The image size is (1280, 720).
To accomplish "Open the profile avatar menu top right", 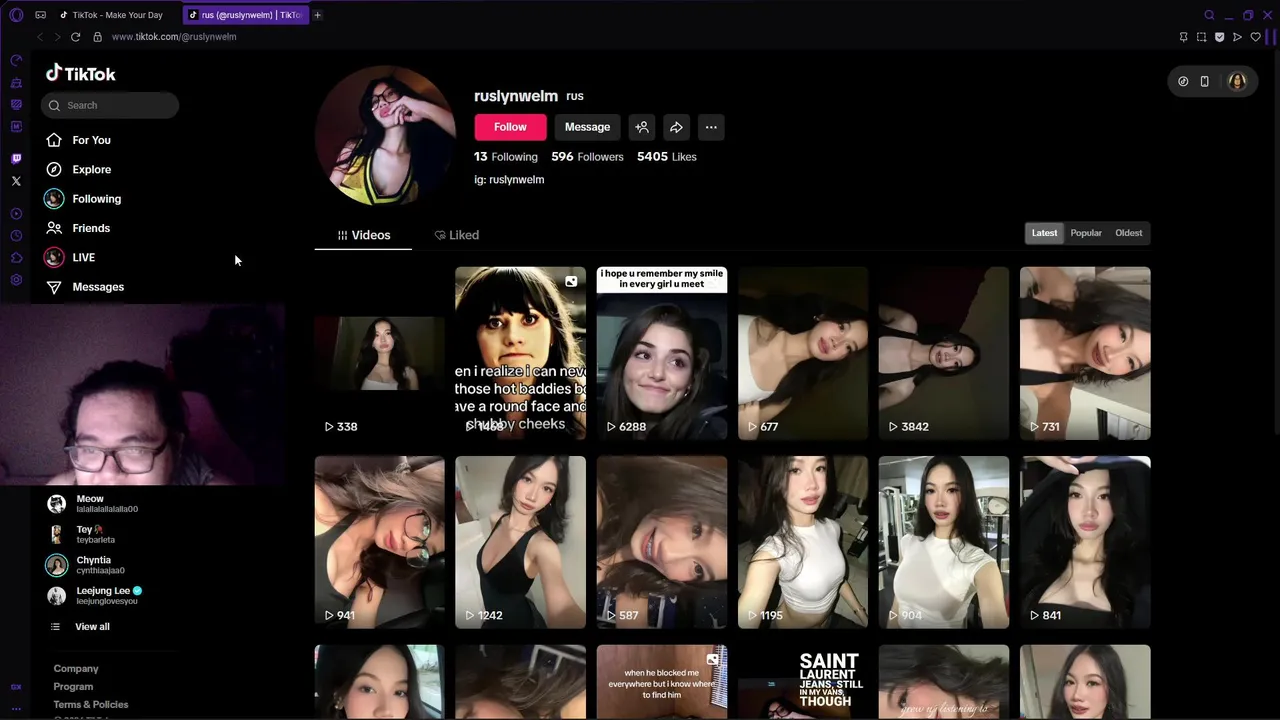I will click(1237, 82).
